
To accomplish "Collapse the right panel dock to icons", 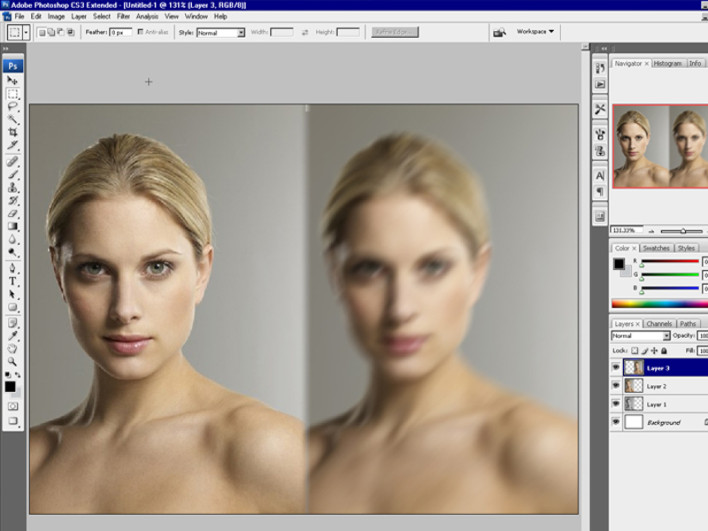I will click(603, 48).
